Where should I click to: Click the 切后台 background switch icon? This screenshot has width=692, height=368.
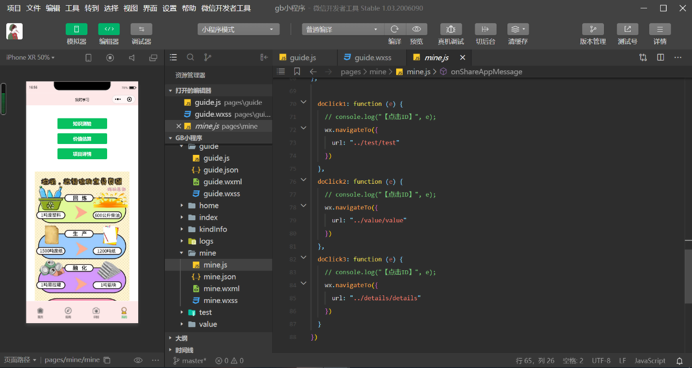coord(485,29)
